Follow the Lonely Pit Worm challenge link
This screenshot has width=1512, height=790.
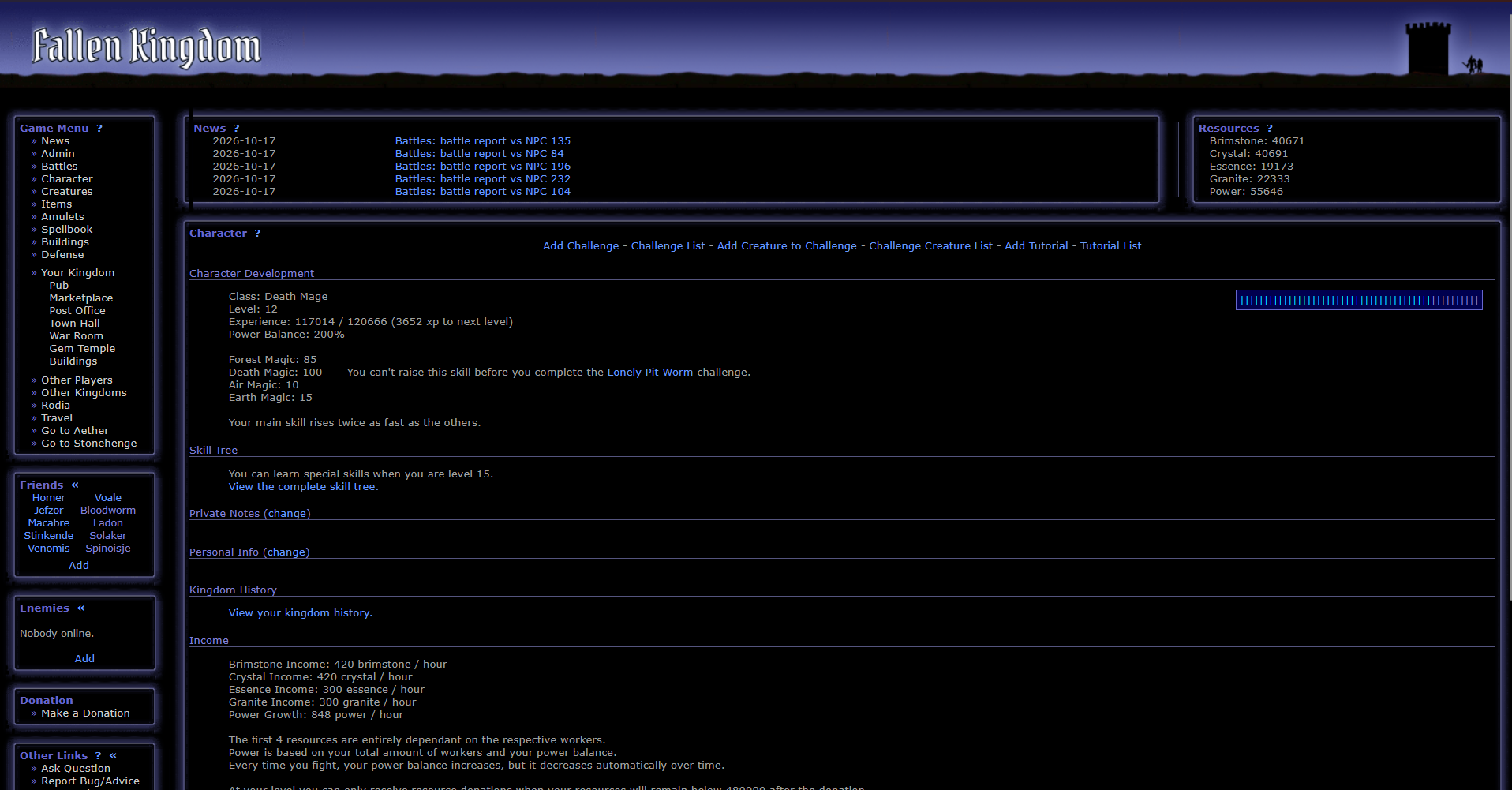pos(650,373)
